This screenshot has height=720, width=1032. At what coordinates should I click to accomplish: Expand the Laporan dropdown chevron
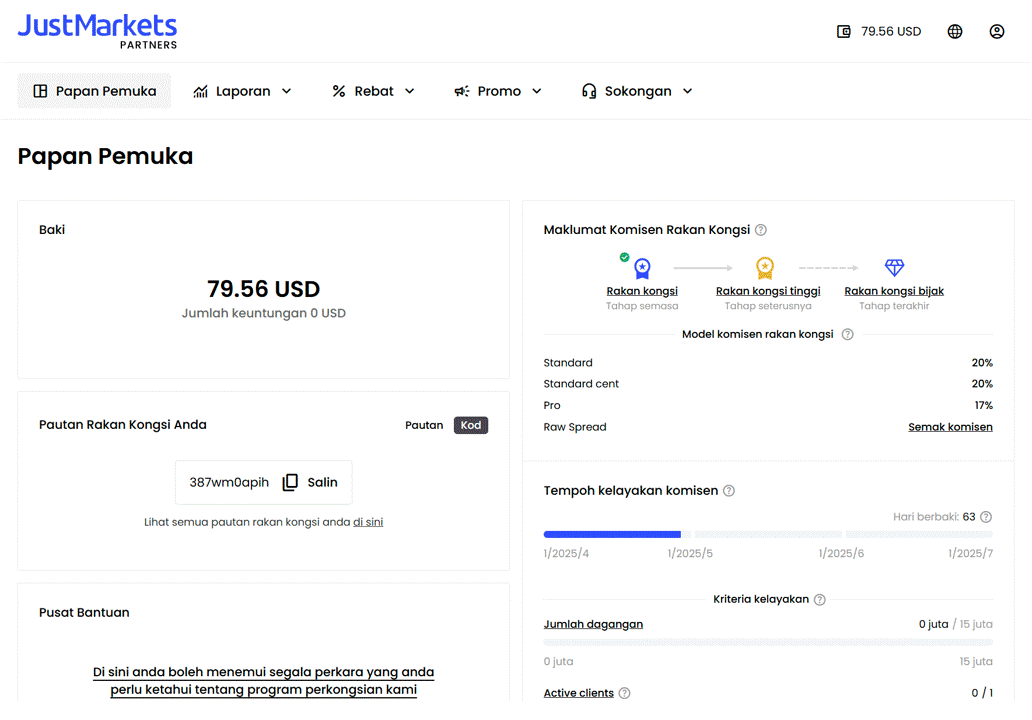[x=286, y=91]
